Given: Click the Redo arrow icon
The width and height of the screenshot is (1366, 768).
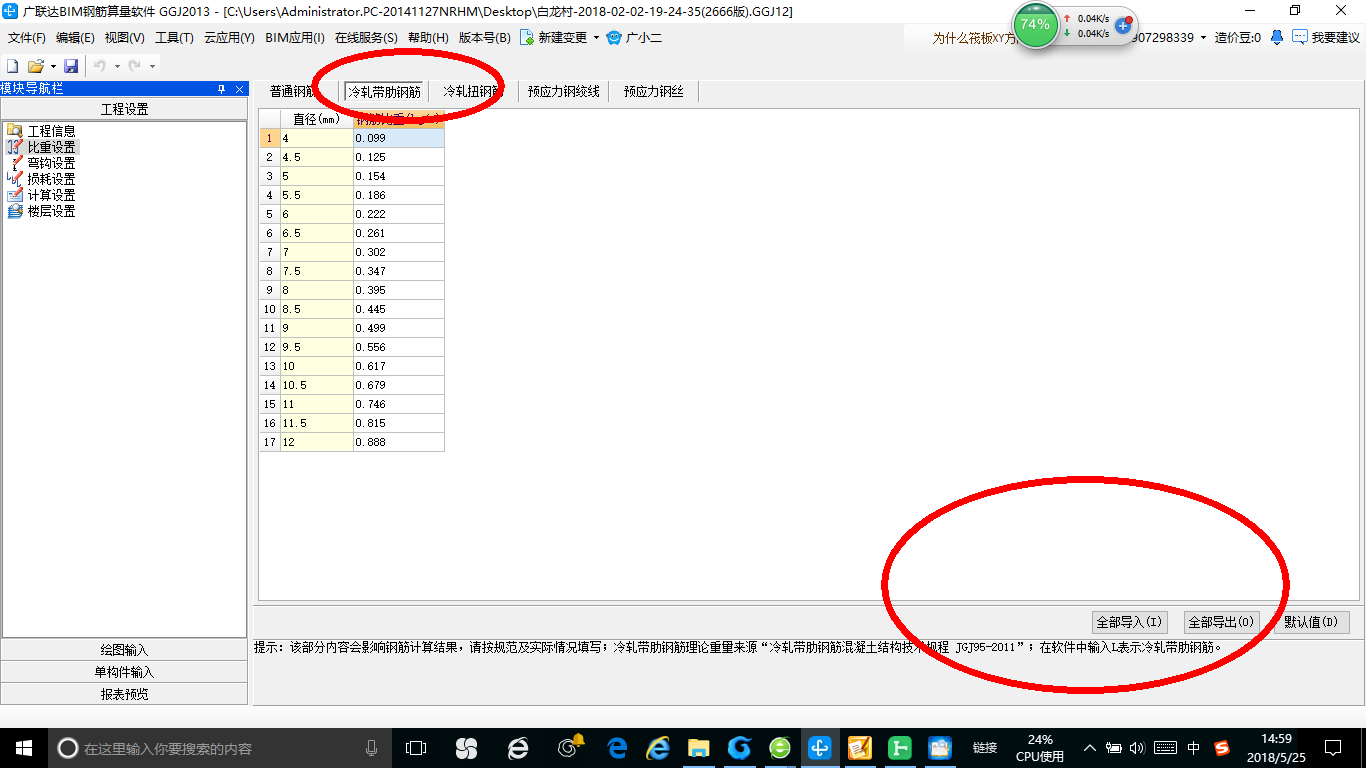Looking at the screenshot, I should (x=134, y=66).
